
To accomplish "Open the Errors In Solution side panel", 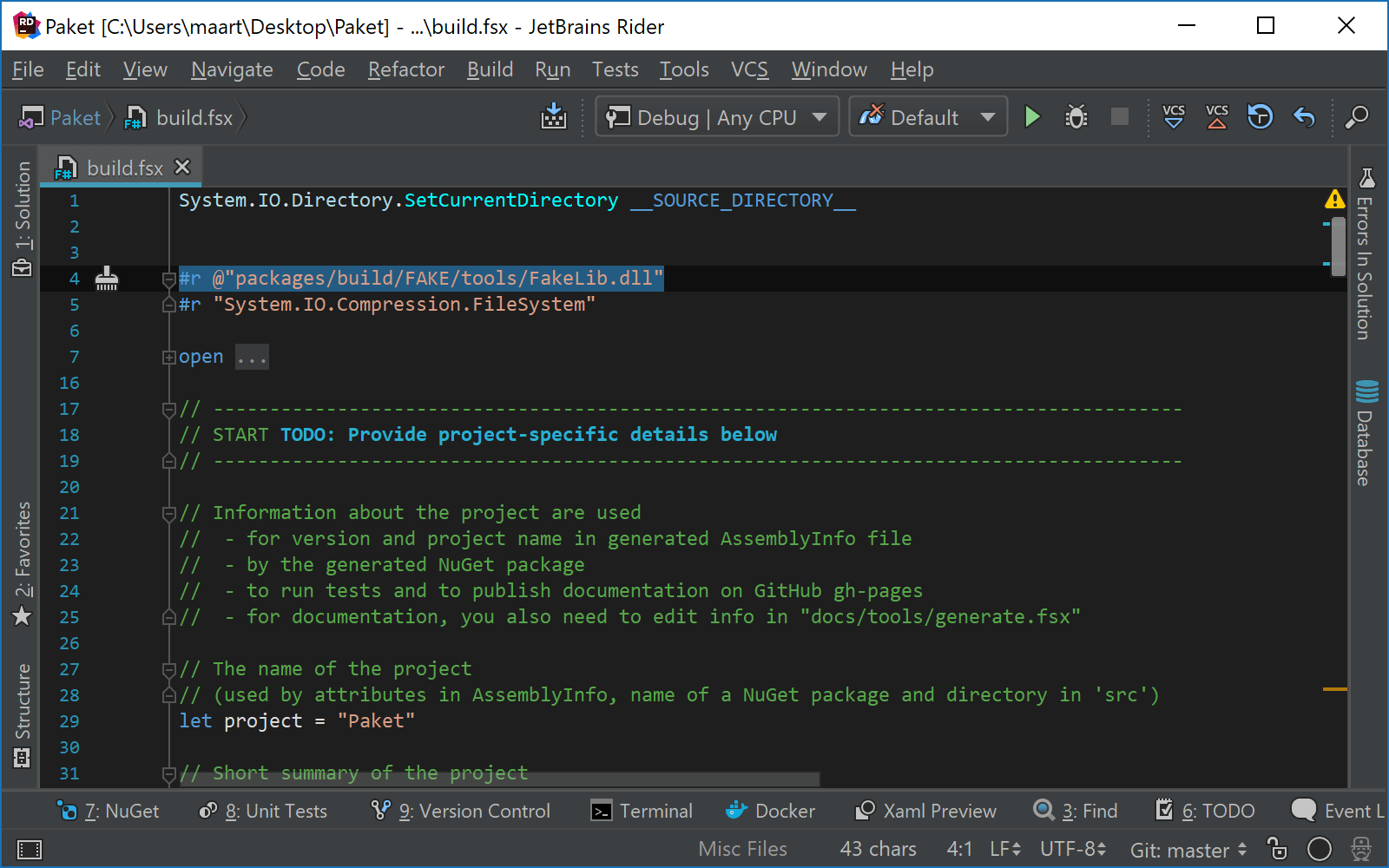I will pos(1366,253).
